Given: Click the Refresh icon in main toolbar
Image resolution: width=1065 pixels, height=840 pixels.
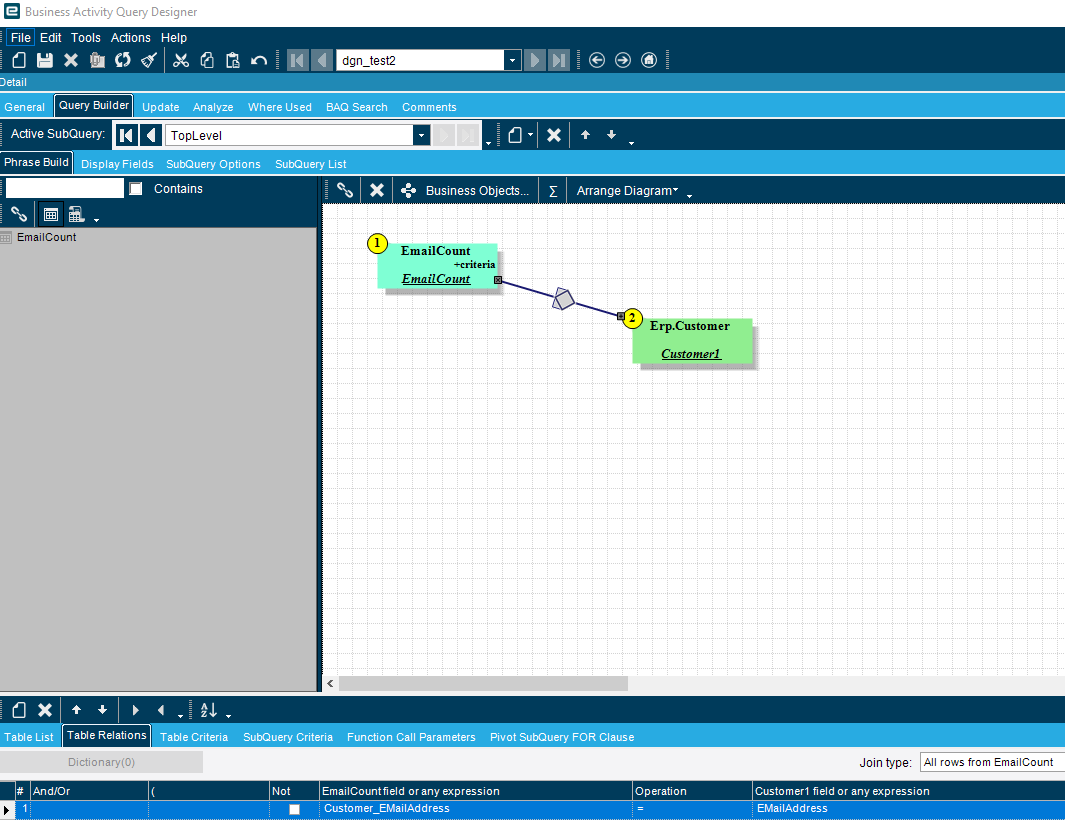Looking at the screenshot, I should (123, 60).
